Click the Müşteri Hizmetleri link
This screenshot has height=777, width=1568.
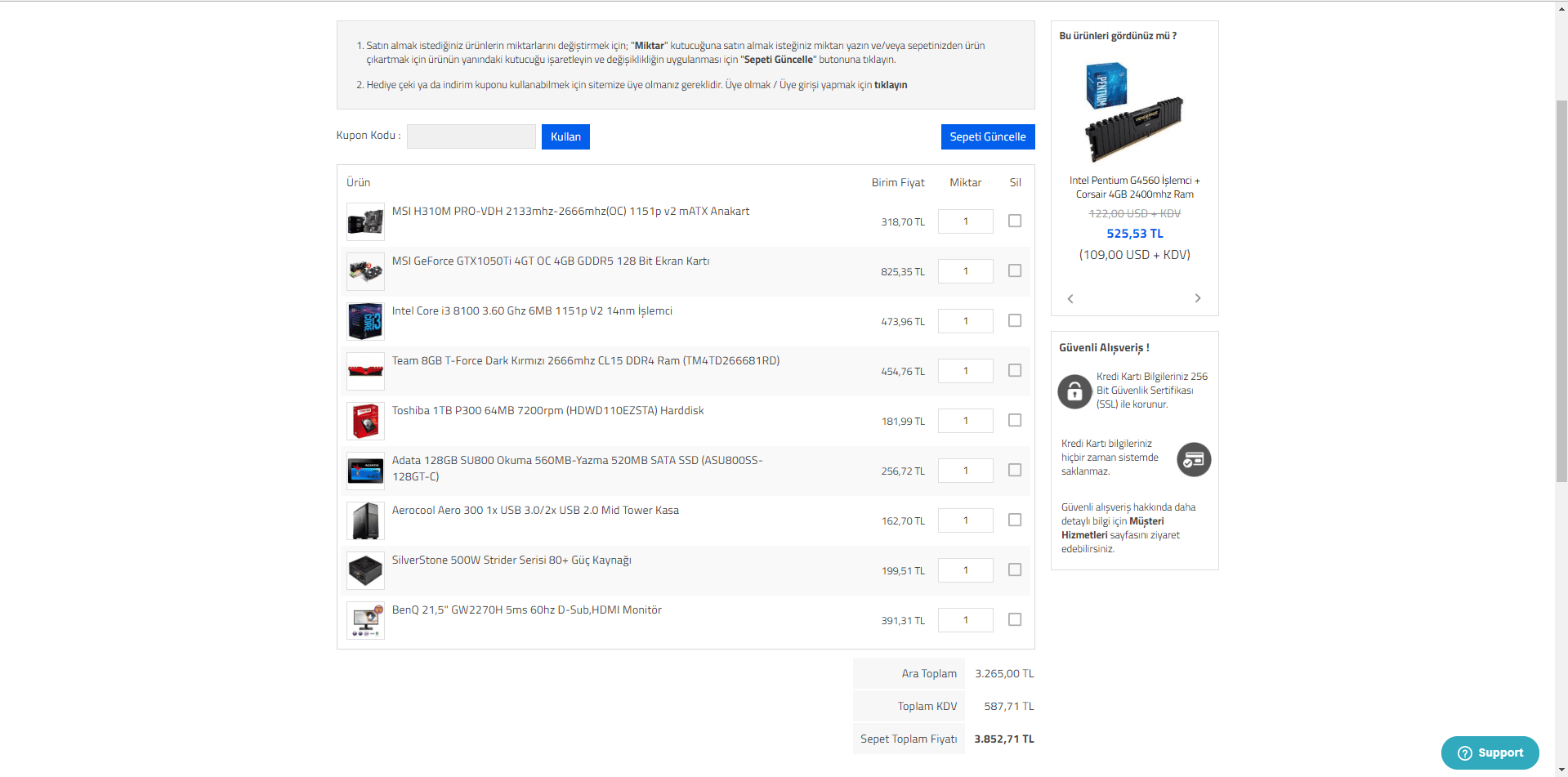tap(1113, 528)
